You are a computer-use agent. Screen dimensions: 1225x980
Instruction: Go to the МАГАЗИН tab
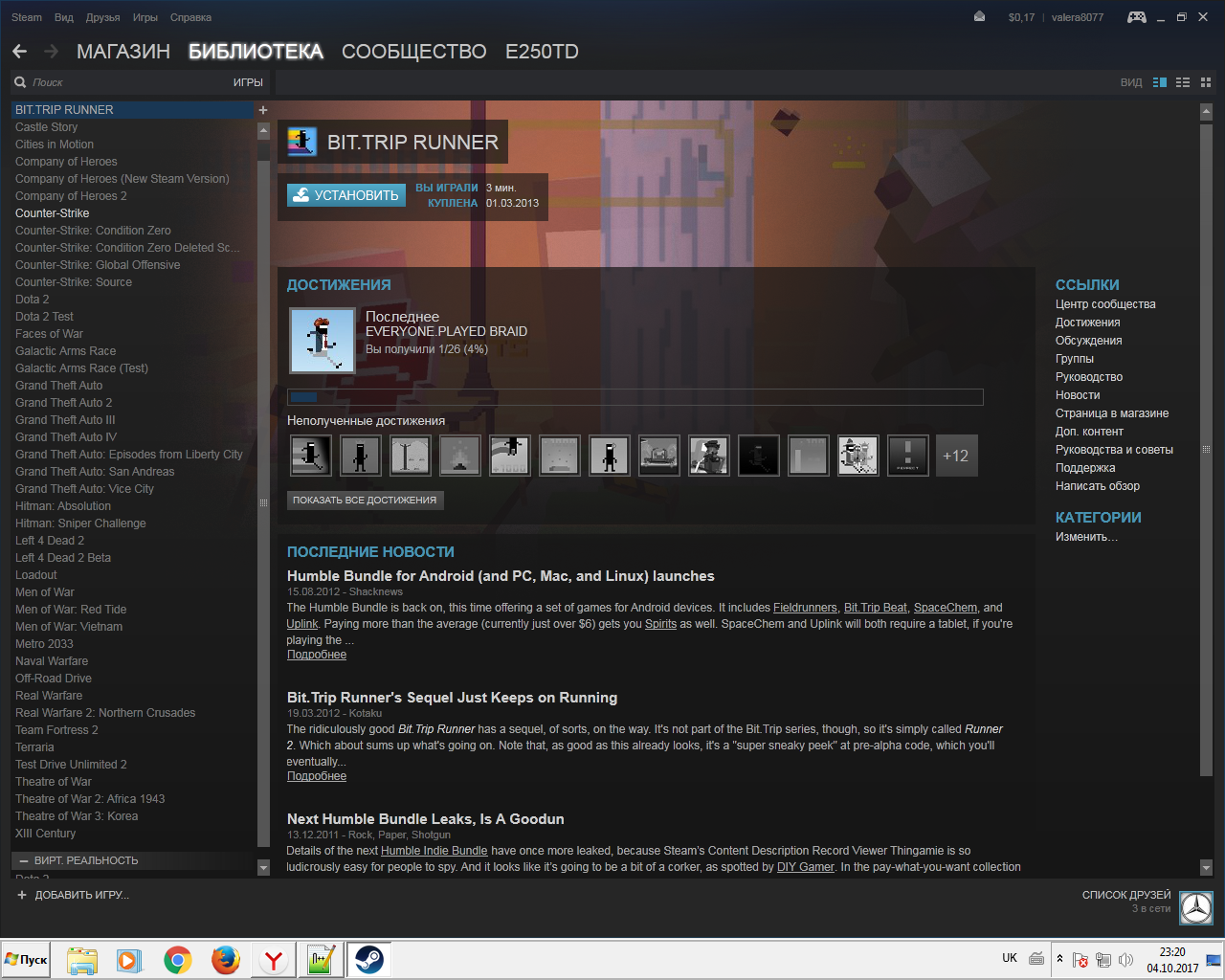pyautogui.click(x=123, y=52)
